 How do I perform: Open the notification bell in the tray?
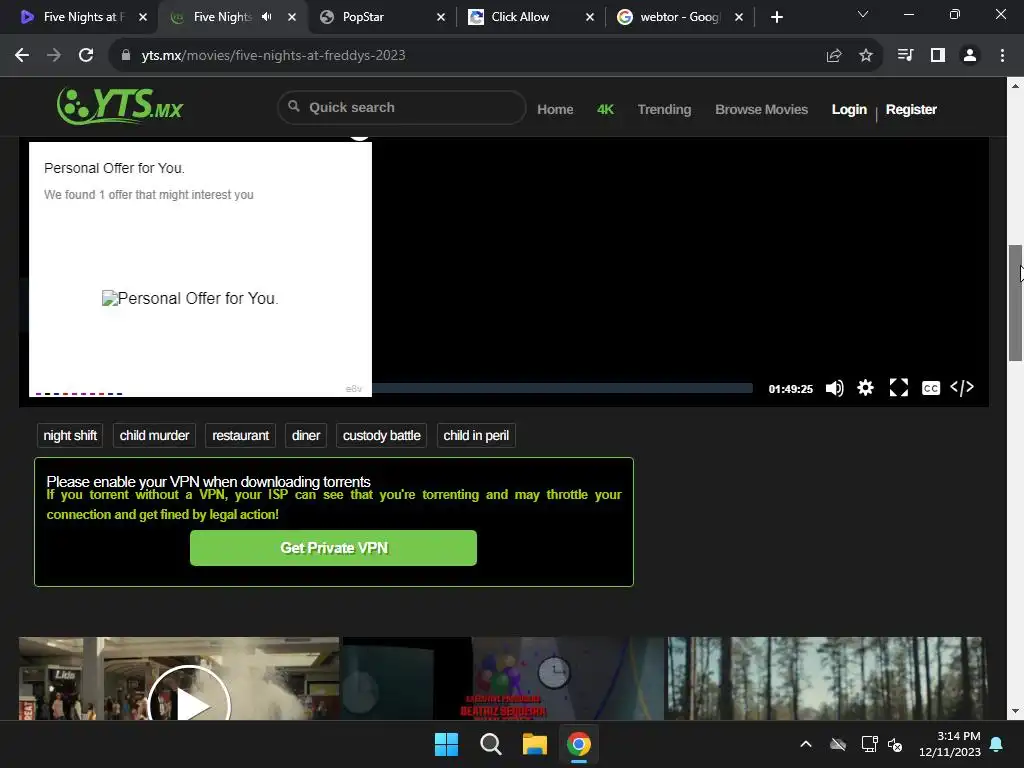click(996, 744)
